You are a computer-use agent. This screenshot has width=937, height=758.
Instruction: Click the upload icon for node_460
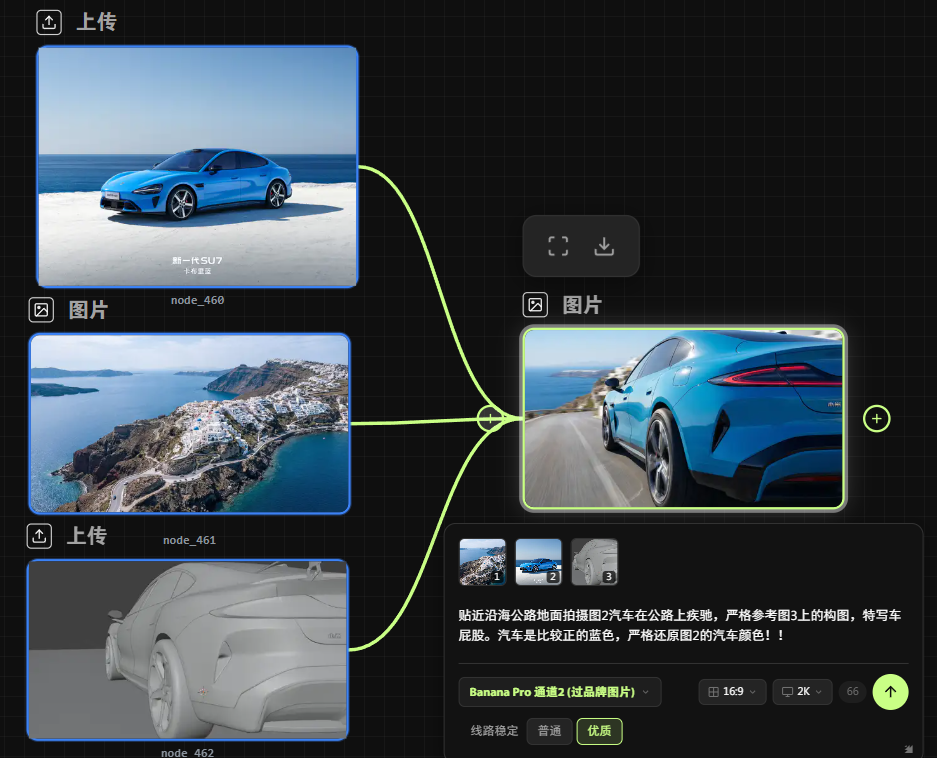[x=49, y=22]
